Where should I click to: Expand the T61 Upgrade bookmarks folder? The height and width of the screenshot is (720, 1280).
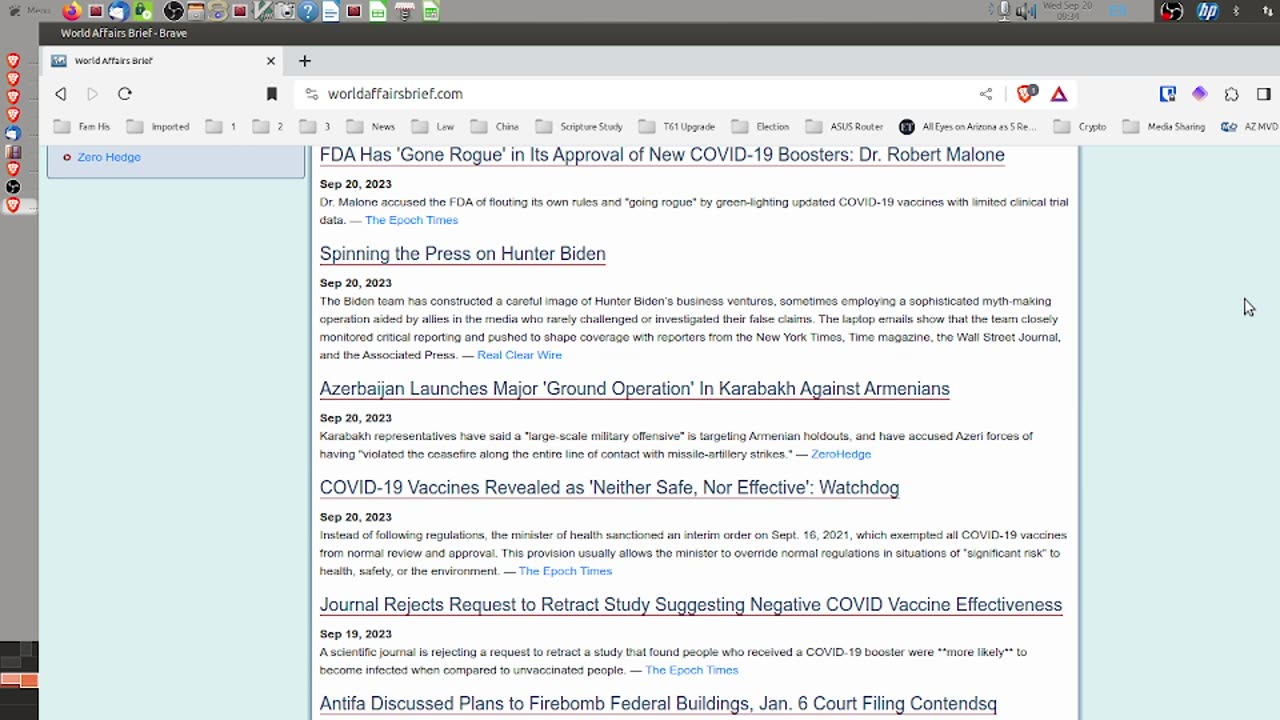click(677, 127)
